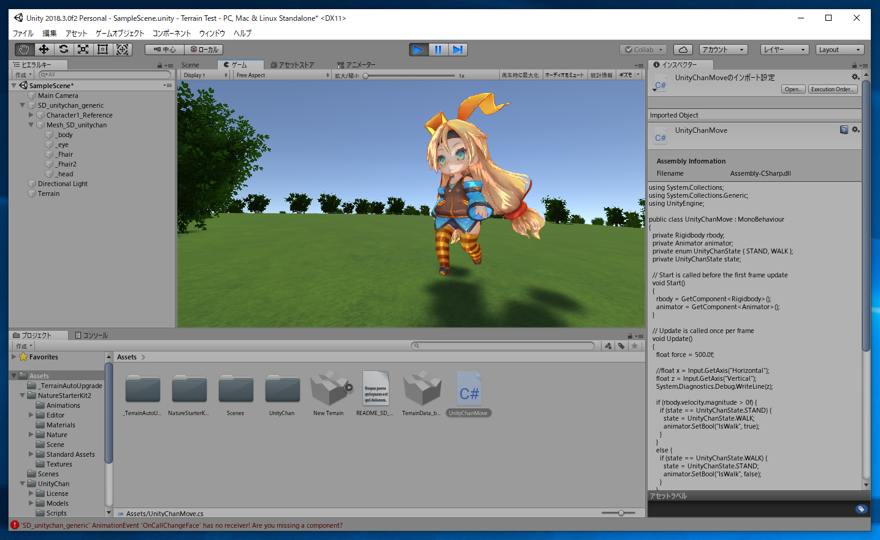The height and width of the screenshot is (540, 880).
Task: Stop play mode with Play button
Action: (418, 49)
